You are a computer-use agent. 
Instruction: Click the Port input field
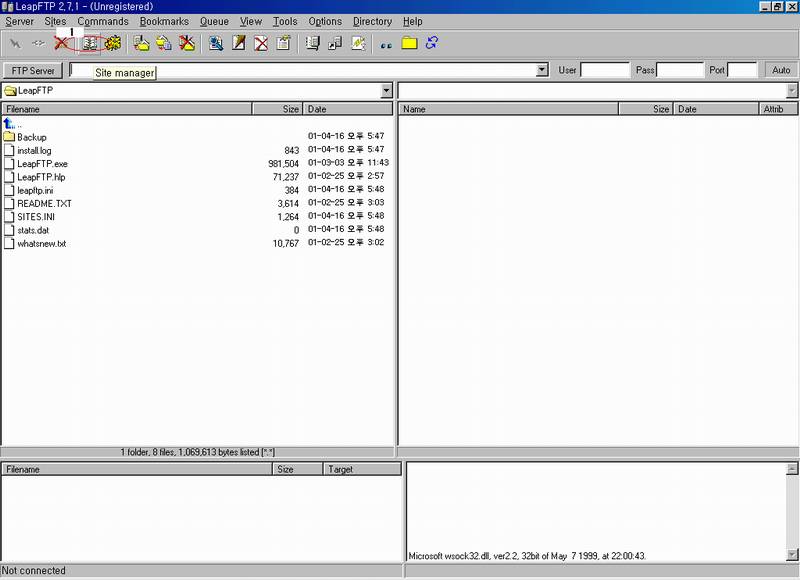742,70
